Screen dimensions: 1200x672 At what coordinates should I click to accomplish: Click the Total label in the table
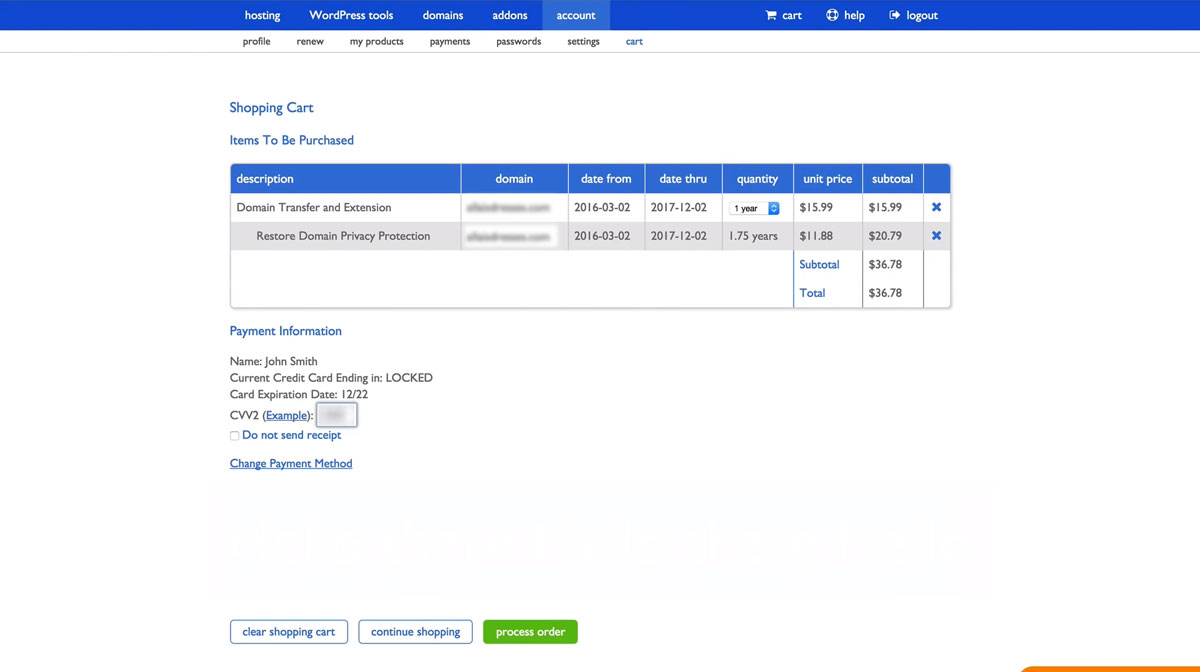(812, 293)
